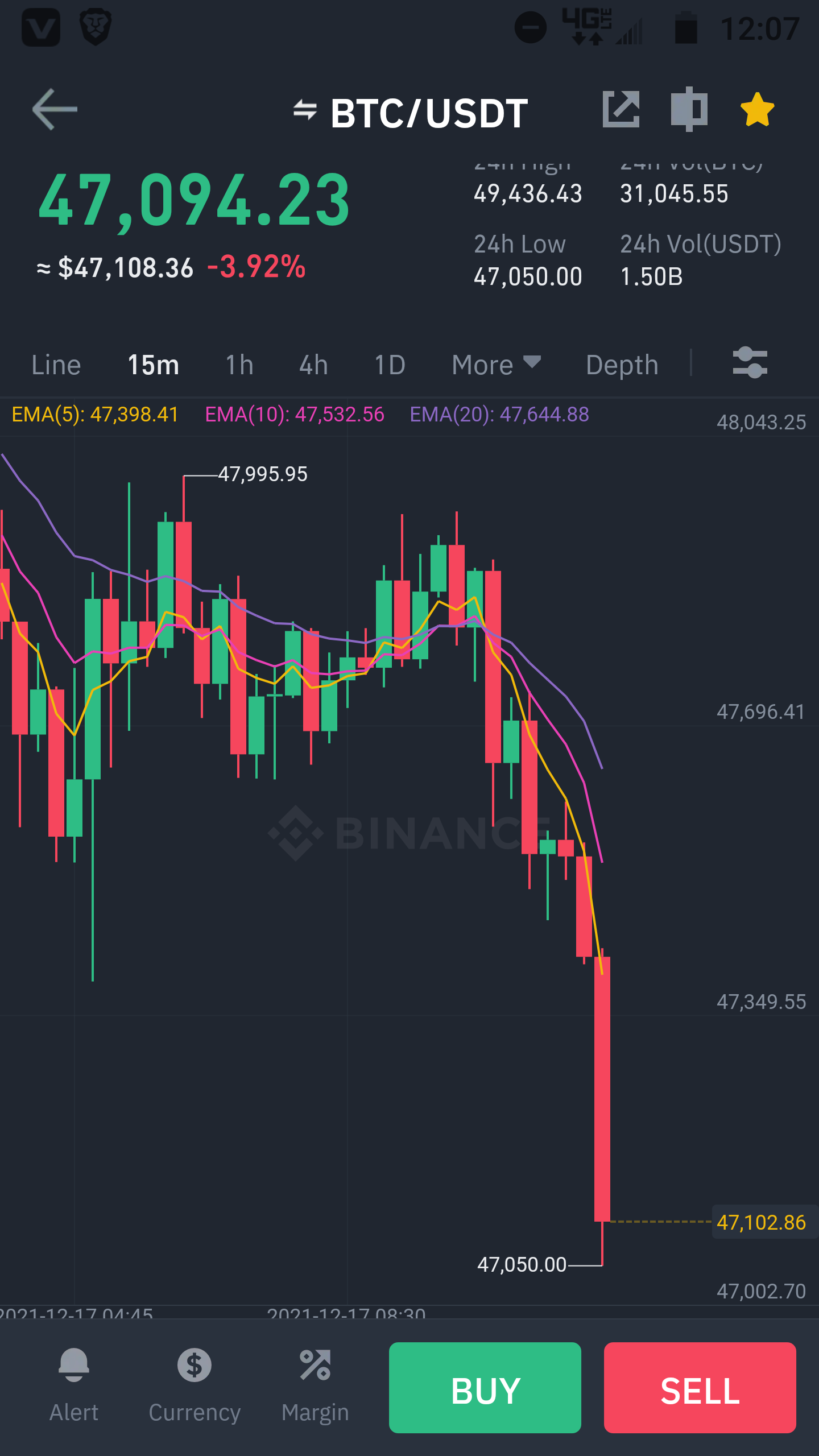Open Currency dollar icon
This screenshot has height=1456, width=819.
pos(195,1365)
